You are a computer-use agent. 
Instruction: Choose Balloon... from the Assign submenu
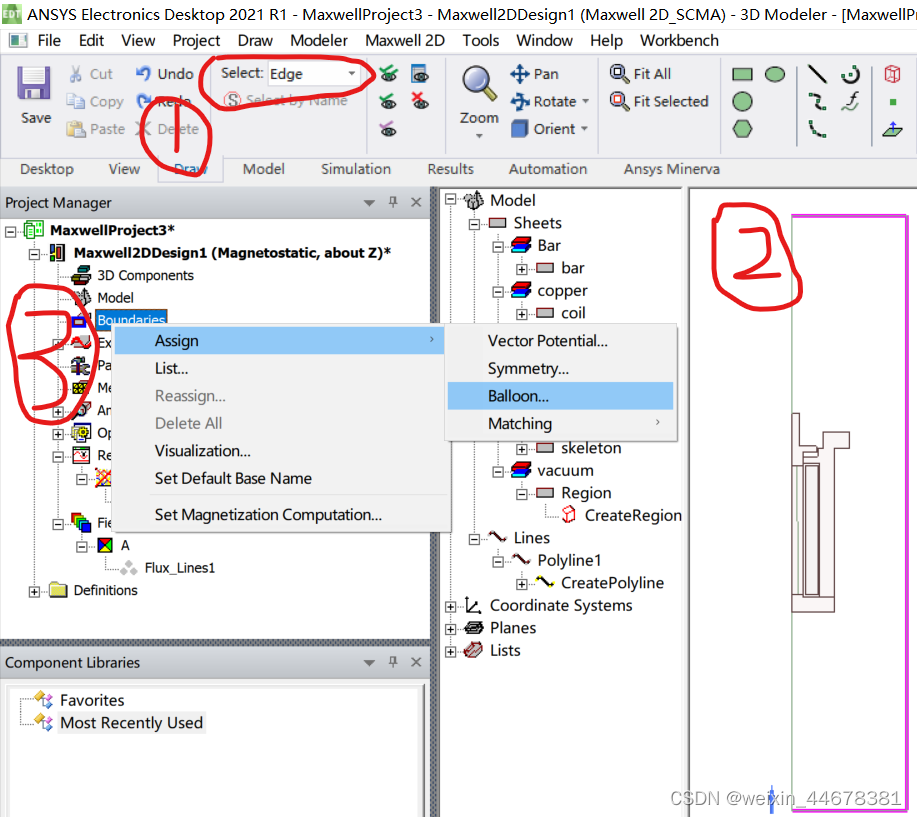point(560,396)
